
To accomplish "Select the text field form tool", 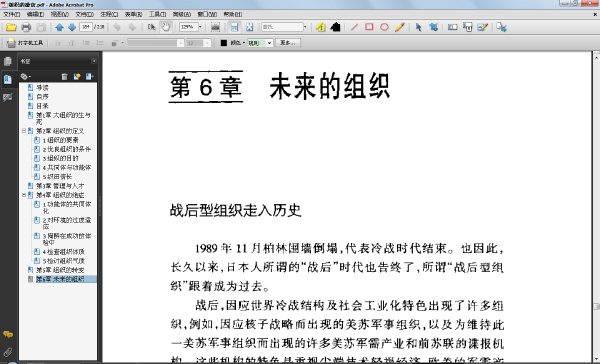I will pyautogui.click(x=453, y=27).
